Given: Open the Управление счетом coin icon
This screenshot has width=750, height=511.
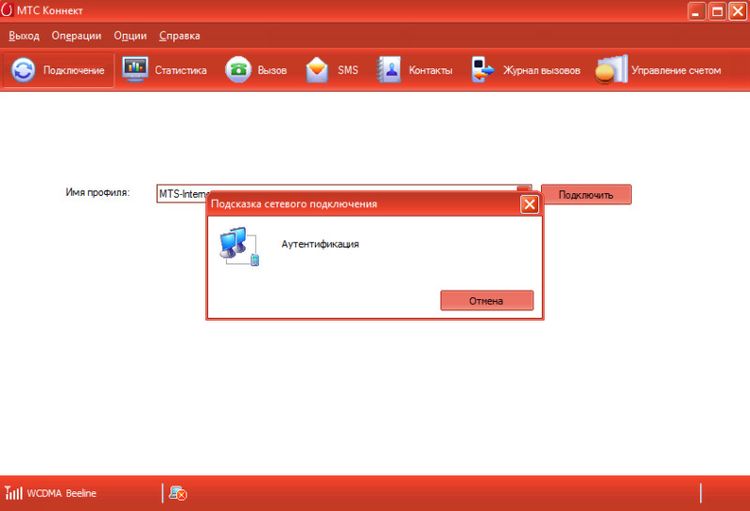Looking at the screenshot, I should coord(611,70).
